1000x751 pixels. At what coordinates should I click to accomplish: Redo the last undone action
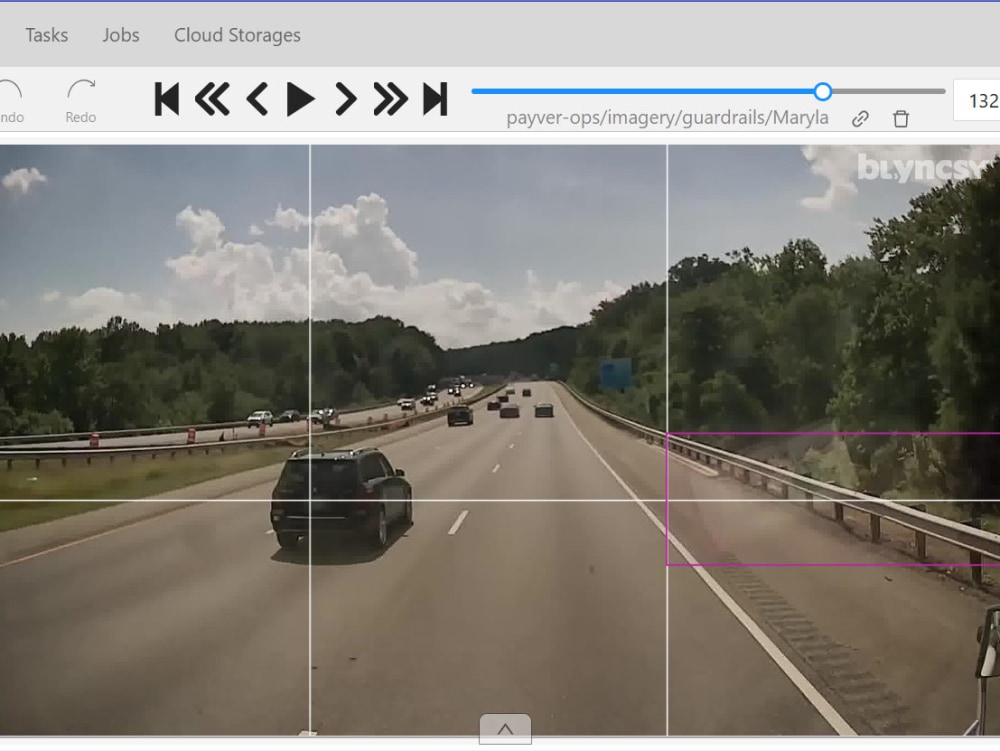[81, 101]
